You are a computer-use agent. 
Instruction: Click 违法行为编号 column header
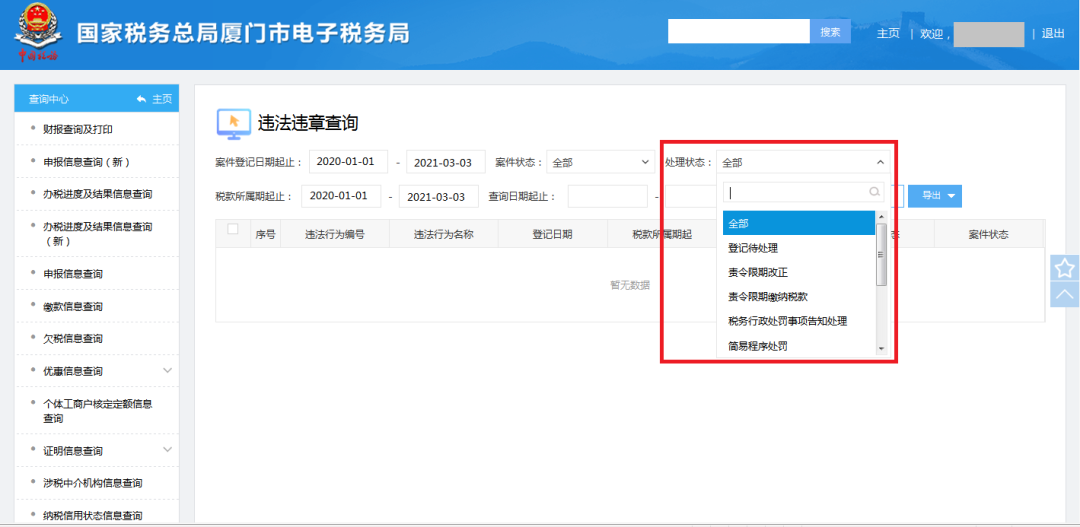click(335, 234)
